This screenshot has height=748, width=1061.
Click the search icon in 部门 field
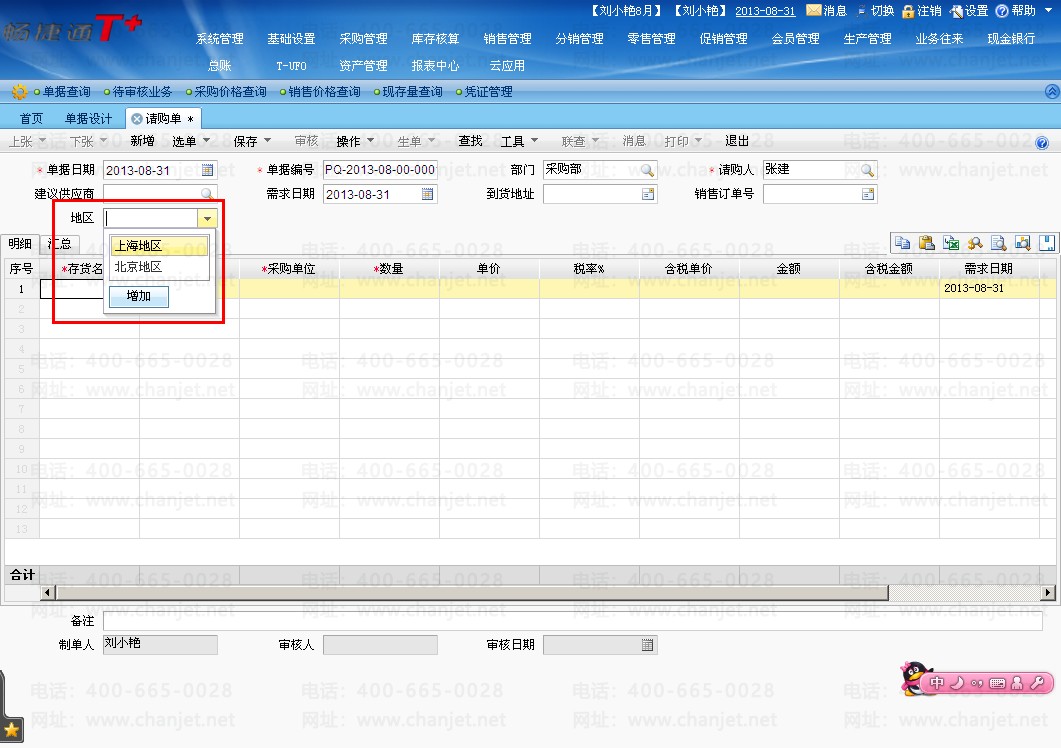point(648,170)
